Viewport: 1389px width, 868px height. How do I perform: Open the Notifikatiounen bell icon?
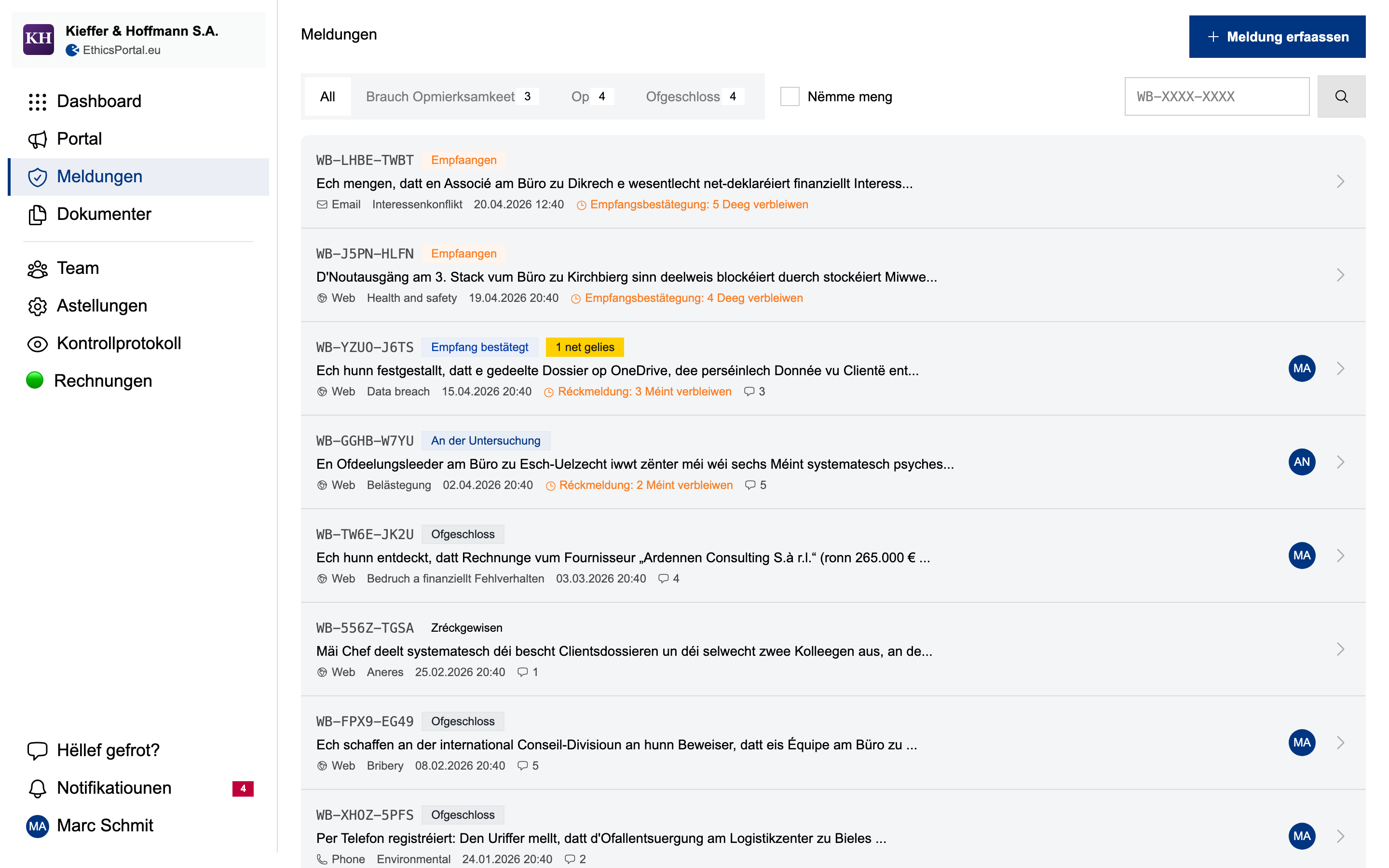(x=37, y=787)
